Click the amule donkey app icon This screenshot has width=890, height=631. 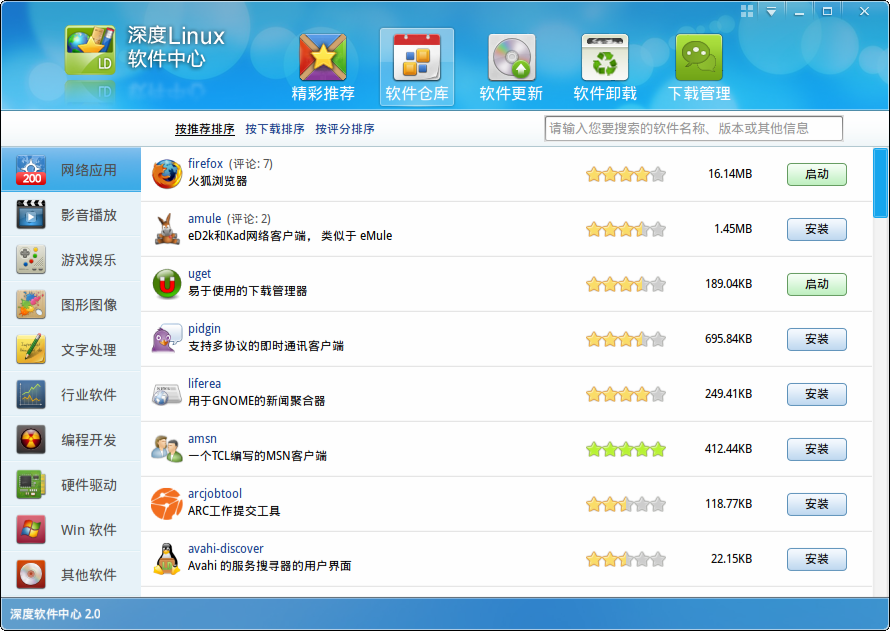tap(167, 229)
